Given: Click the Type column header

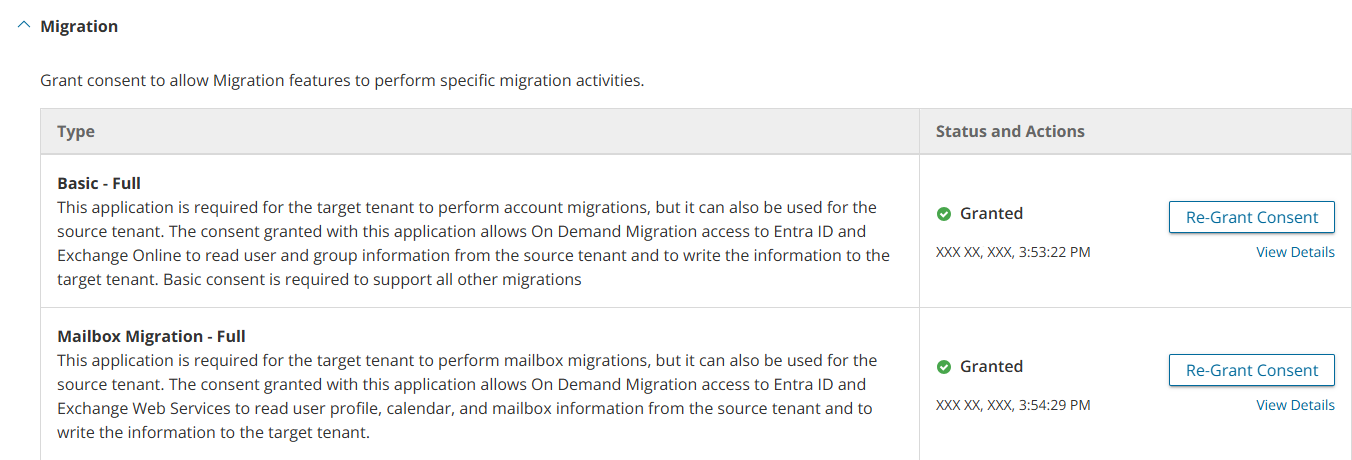Looking at the screenshot, I should pos(76,132).
